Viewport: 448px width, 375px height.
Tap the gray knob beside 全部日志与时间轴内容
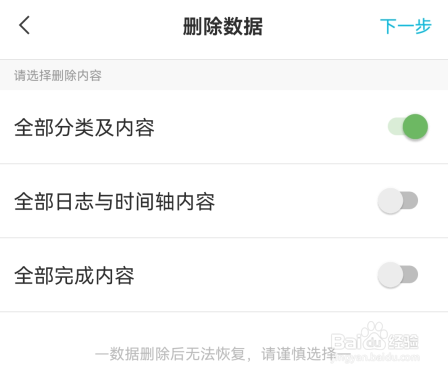390,201
